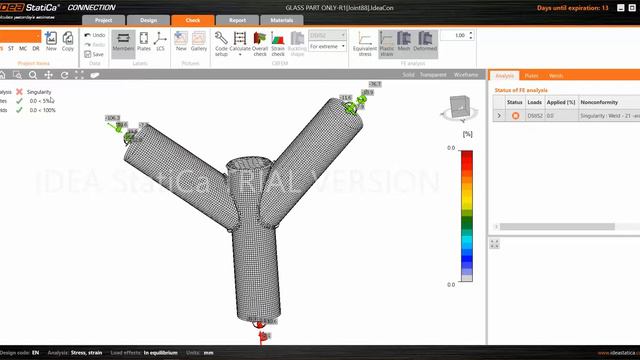Open the pictures Gallery
Screen dimensions: 640x360
pos(199,42)
